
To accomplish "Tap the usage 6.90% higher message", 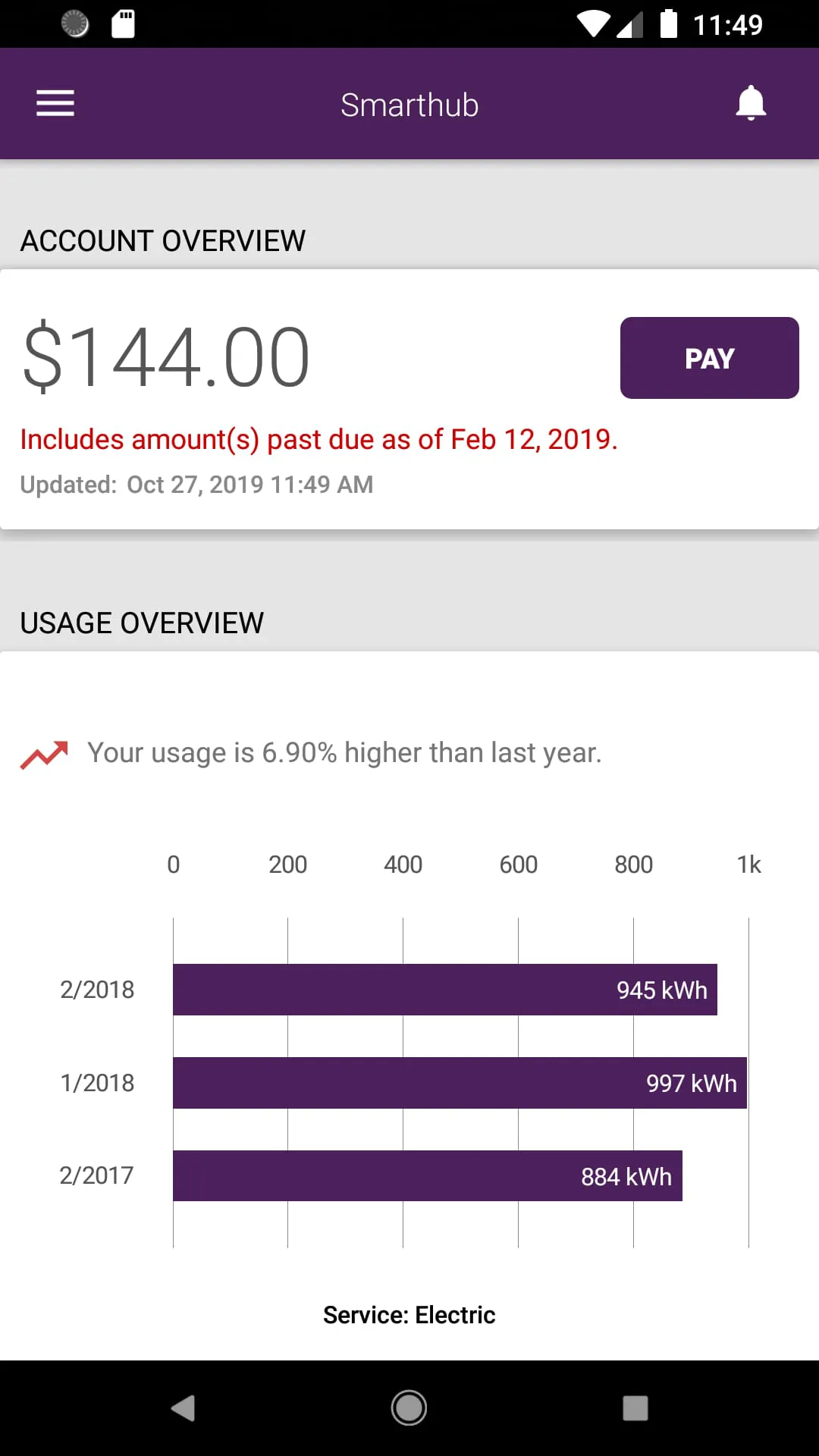I will pos(344,753).
